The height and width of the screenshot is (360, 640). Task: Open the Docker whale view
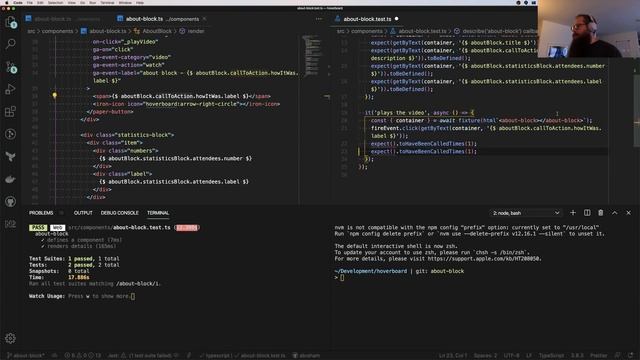point(11,179)
